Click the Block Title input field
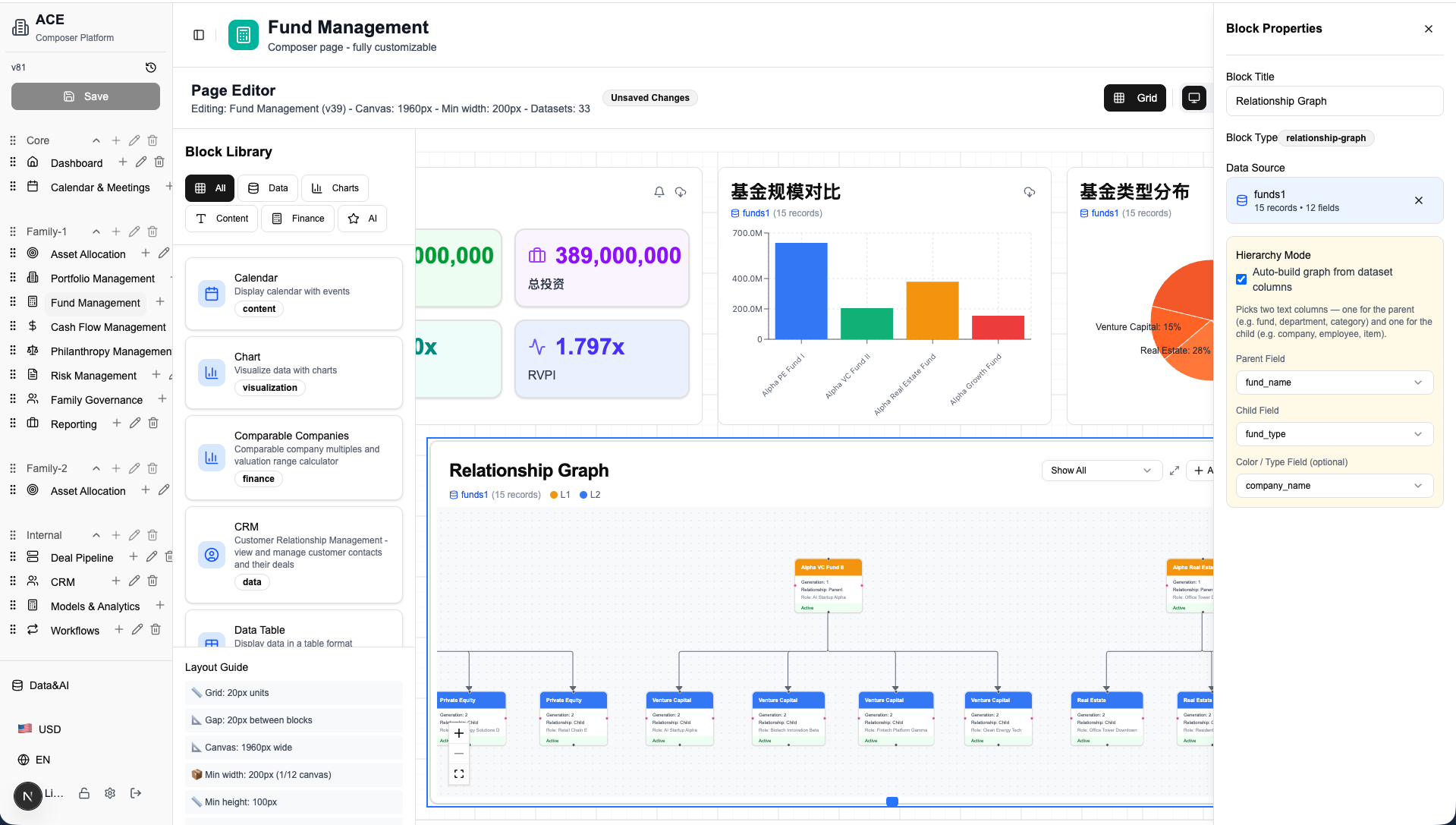1456x825 pixels. 1334,101
